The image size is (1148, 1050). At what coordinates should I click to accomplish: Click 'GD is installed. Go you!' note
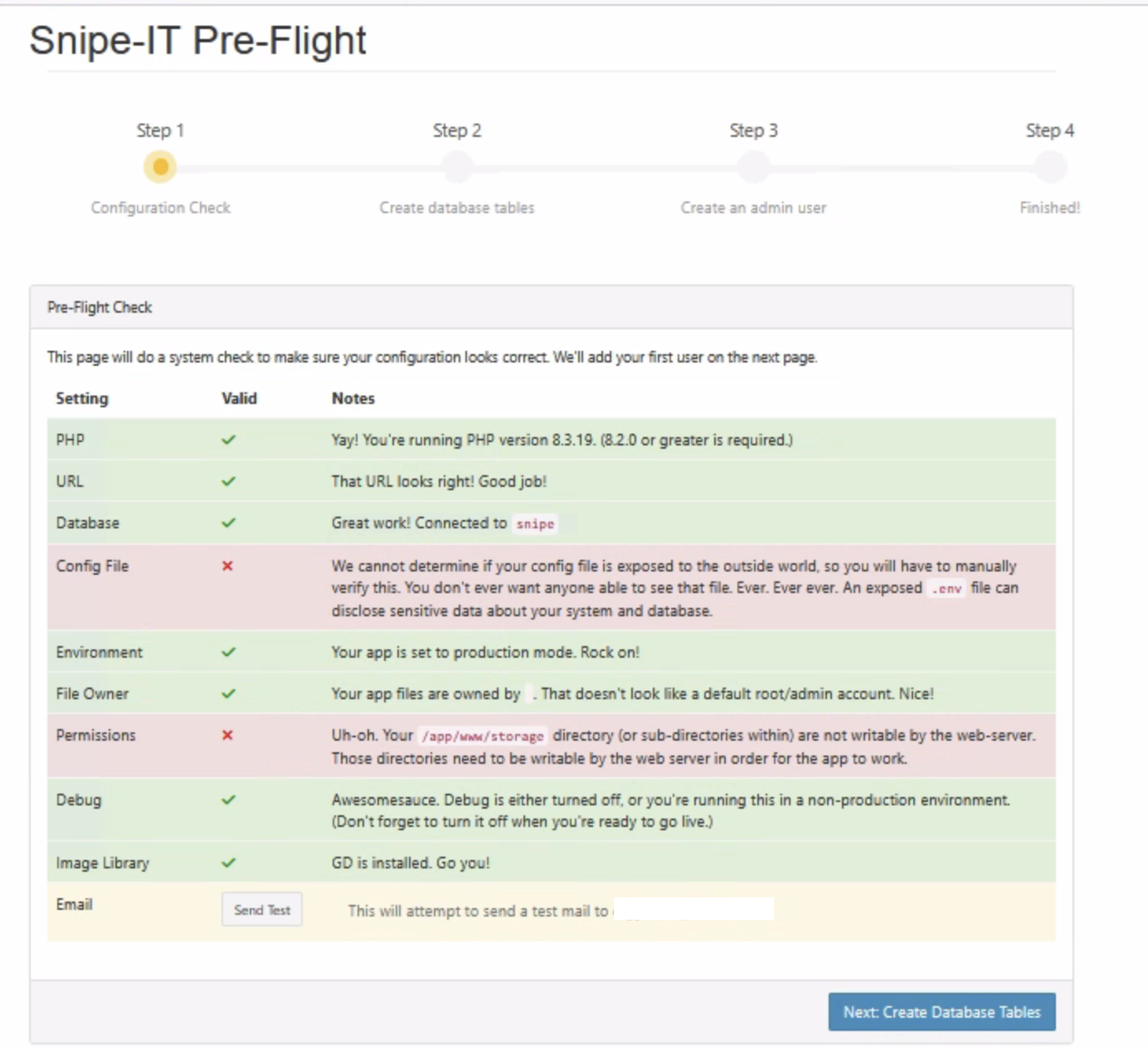411,863
